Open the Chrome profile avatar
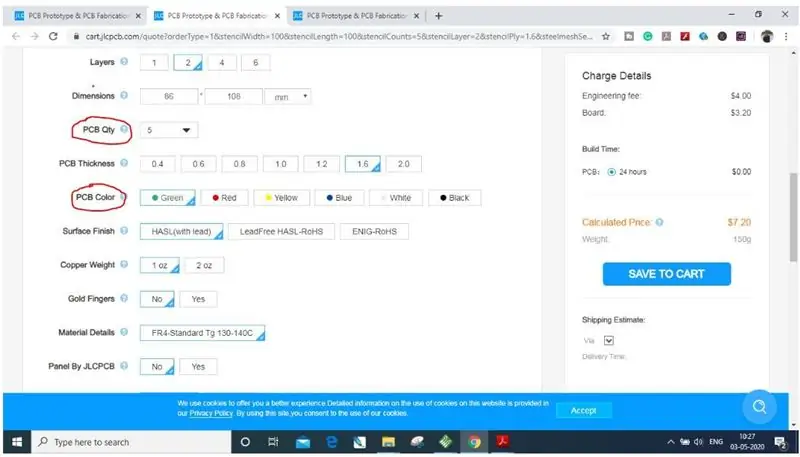 (x=767, y=36)
